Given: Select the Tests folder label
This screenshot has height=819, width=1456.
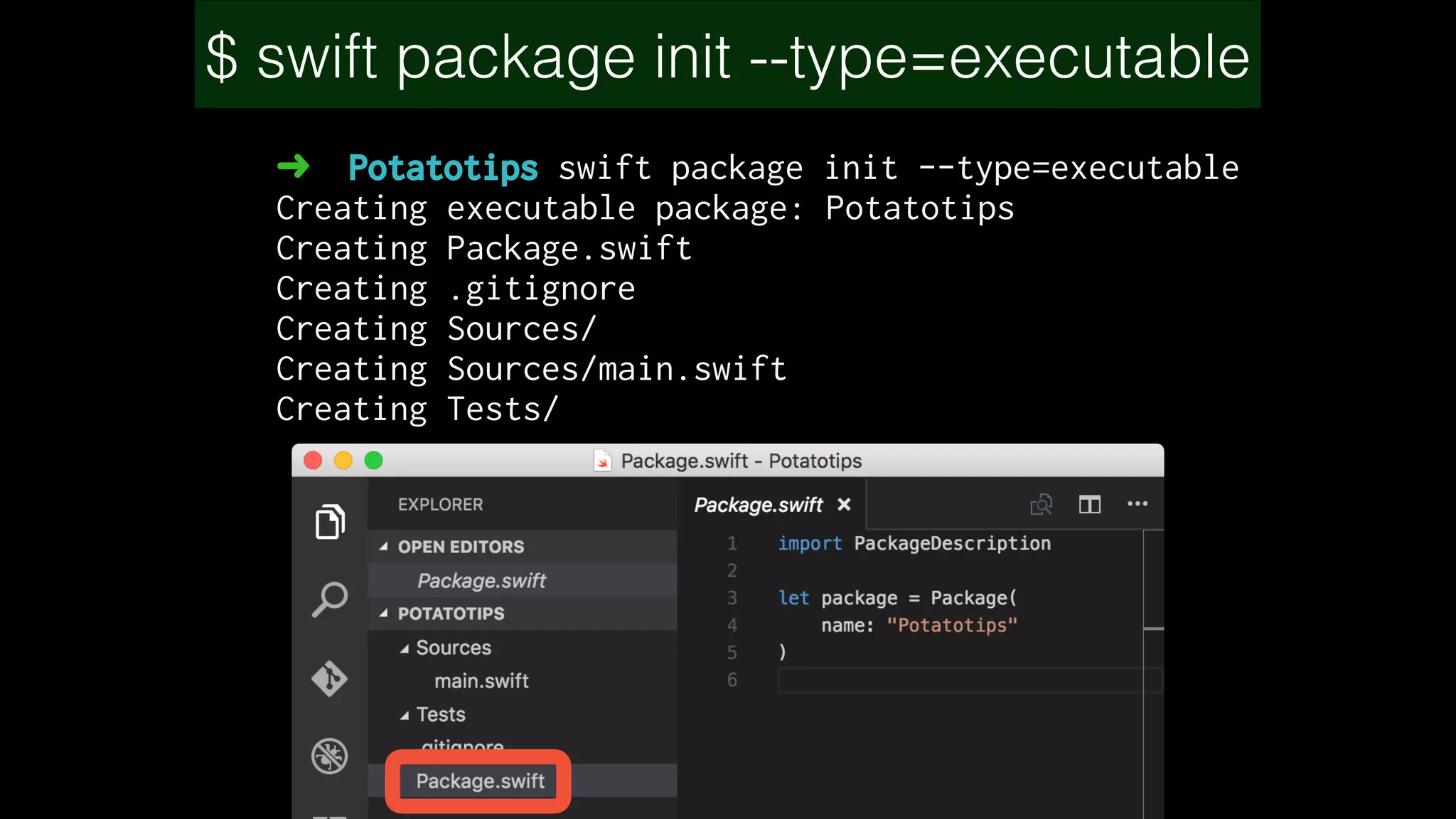Looking at the screenshot, I should [441, 714].
